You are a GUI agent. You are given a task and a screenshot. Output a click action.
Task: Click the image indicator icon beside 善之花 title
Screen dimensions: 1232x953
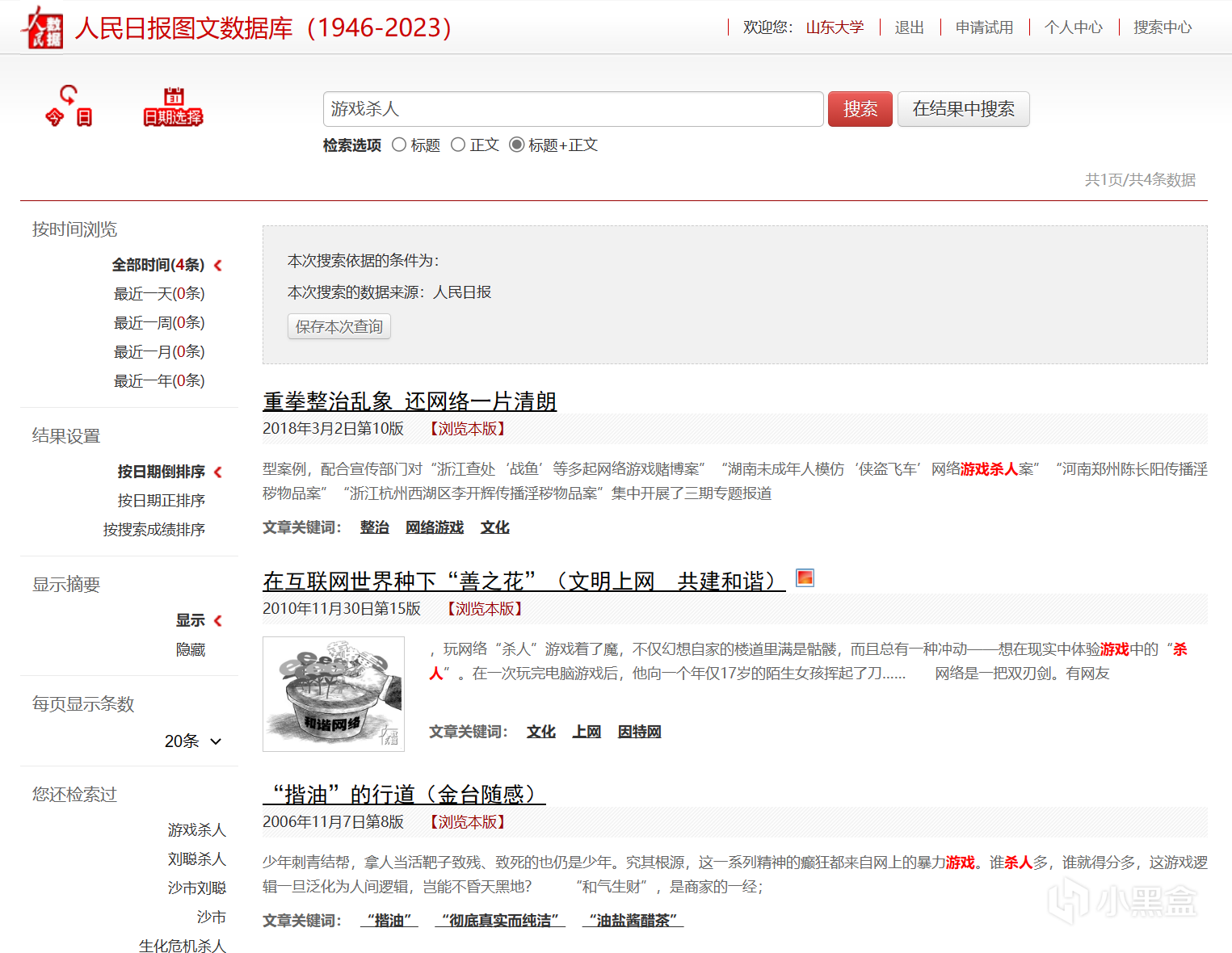tap(805, 577)
